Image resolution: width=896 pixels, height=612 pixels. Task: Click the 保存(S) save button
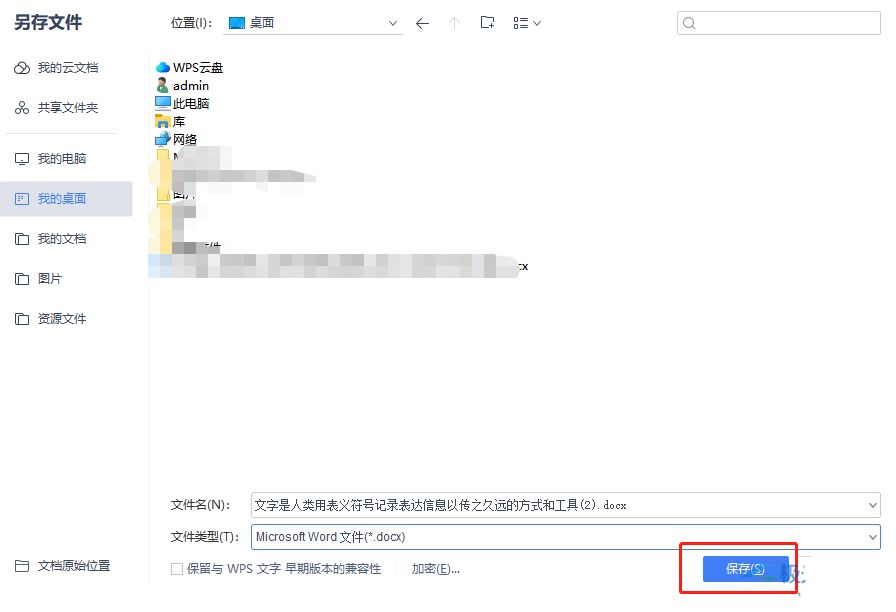click(745, 569)
